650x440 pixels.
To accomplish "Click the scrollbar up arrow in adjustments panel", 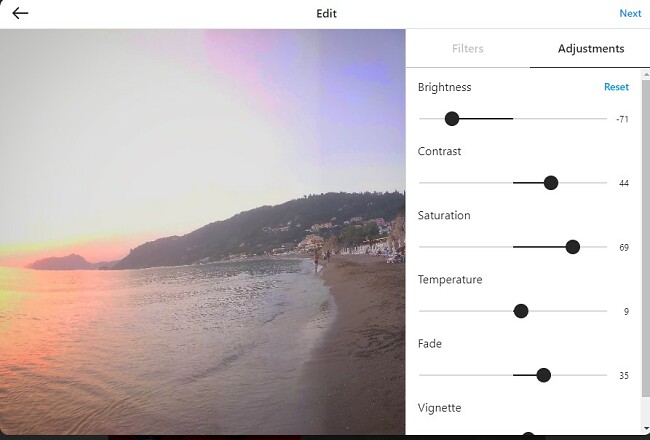I will (646, 75).
